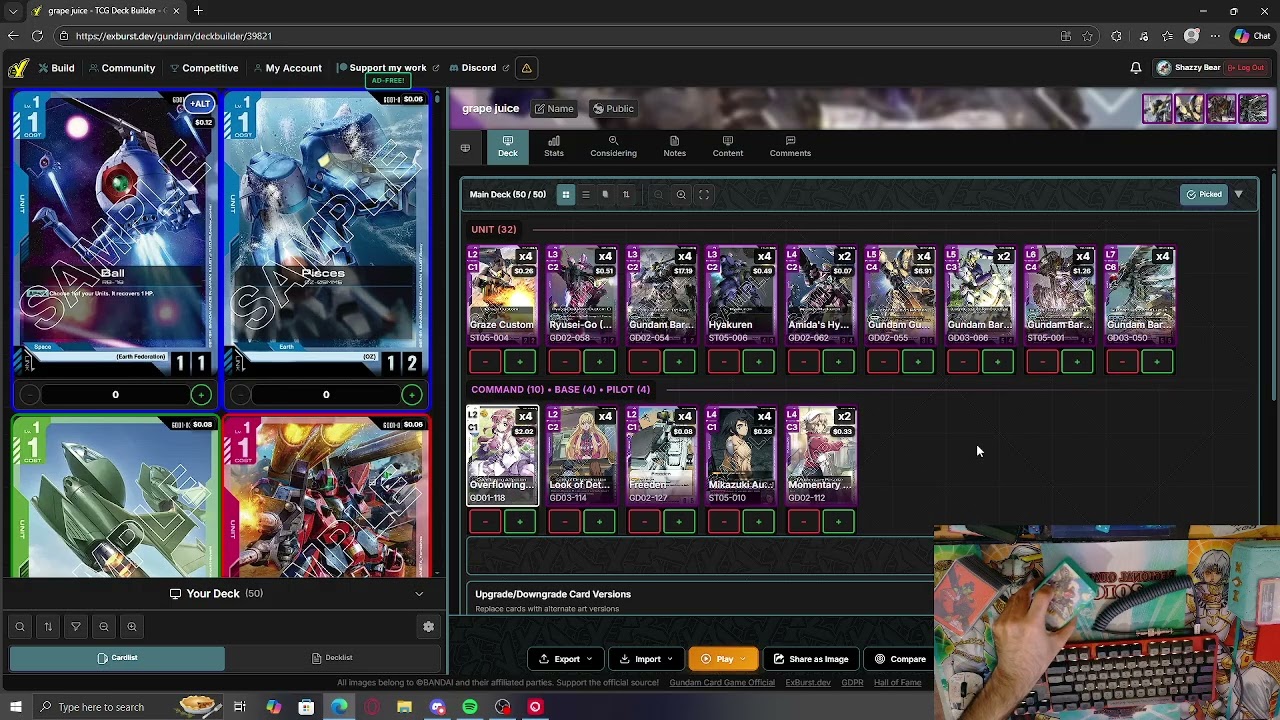Toggle Public deck visibility

(x=613, y=109)
